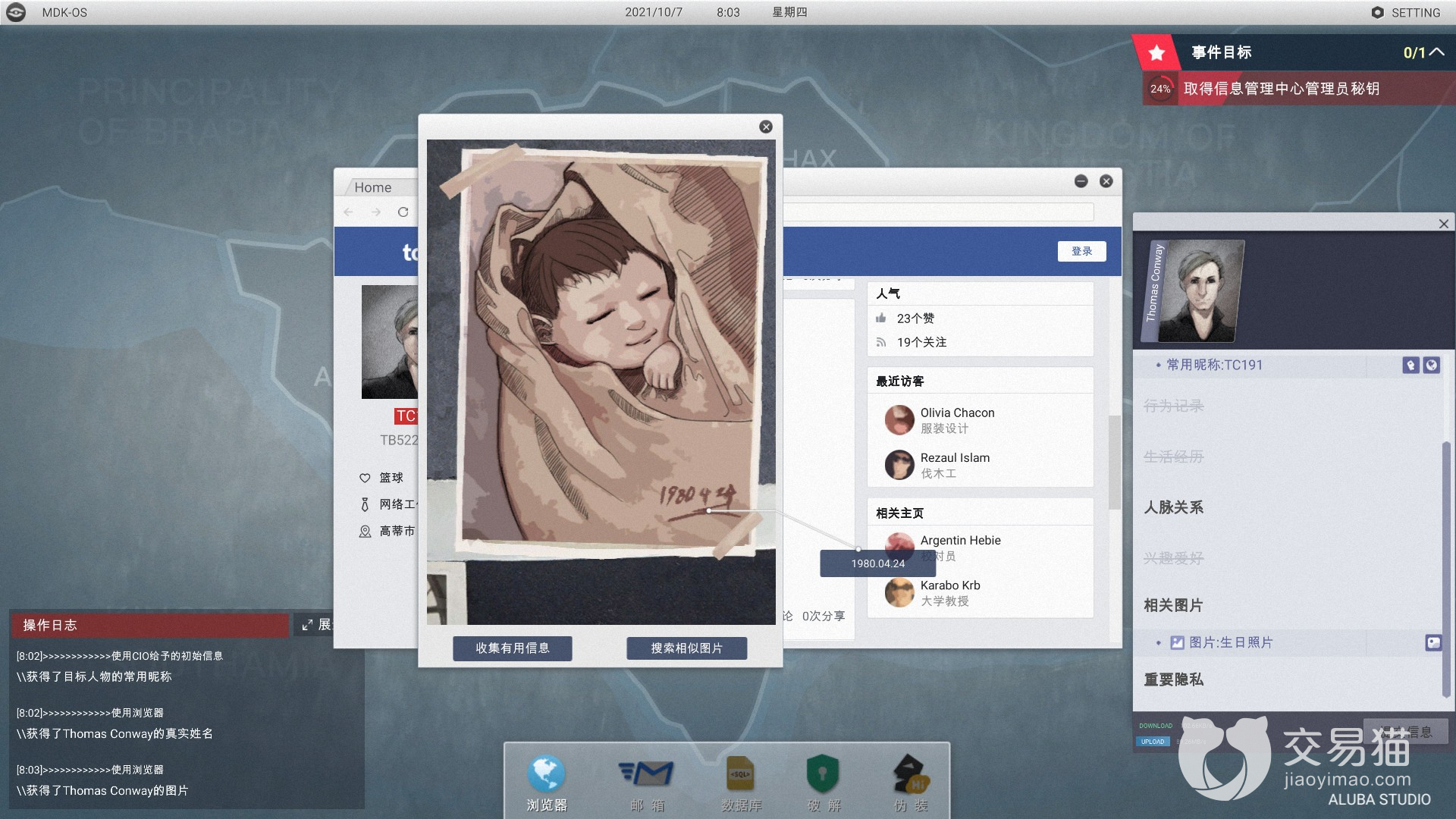Open Olivia Chacon visitor profile
This screenshot has width=1456, height=819.
(x=957, y=413)
